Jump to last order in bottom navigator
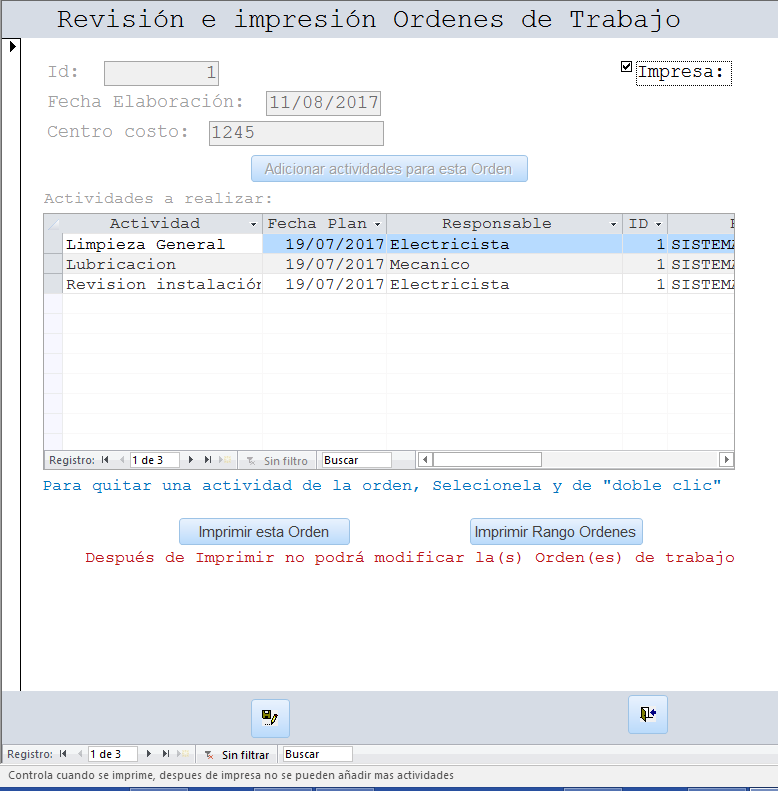 (167, 754)
